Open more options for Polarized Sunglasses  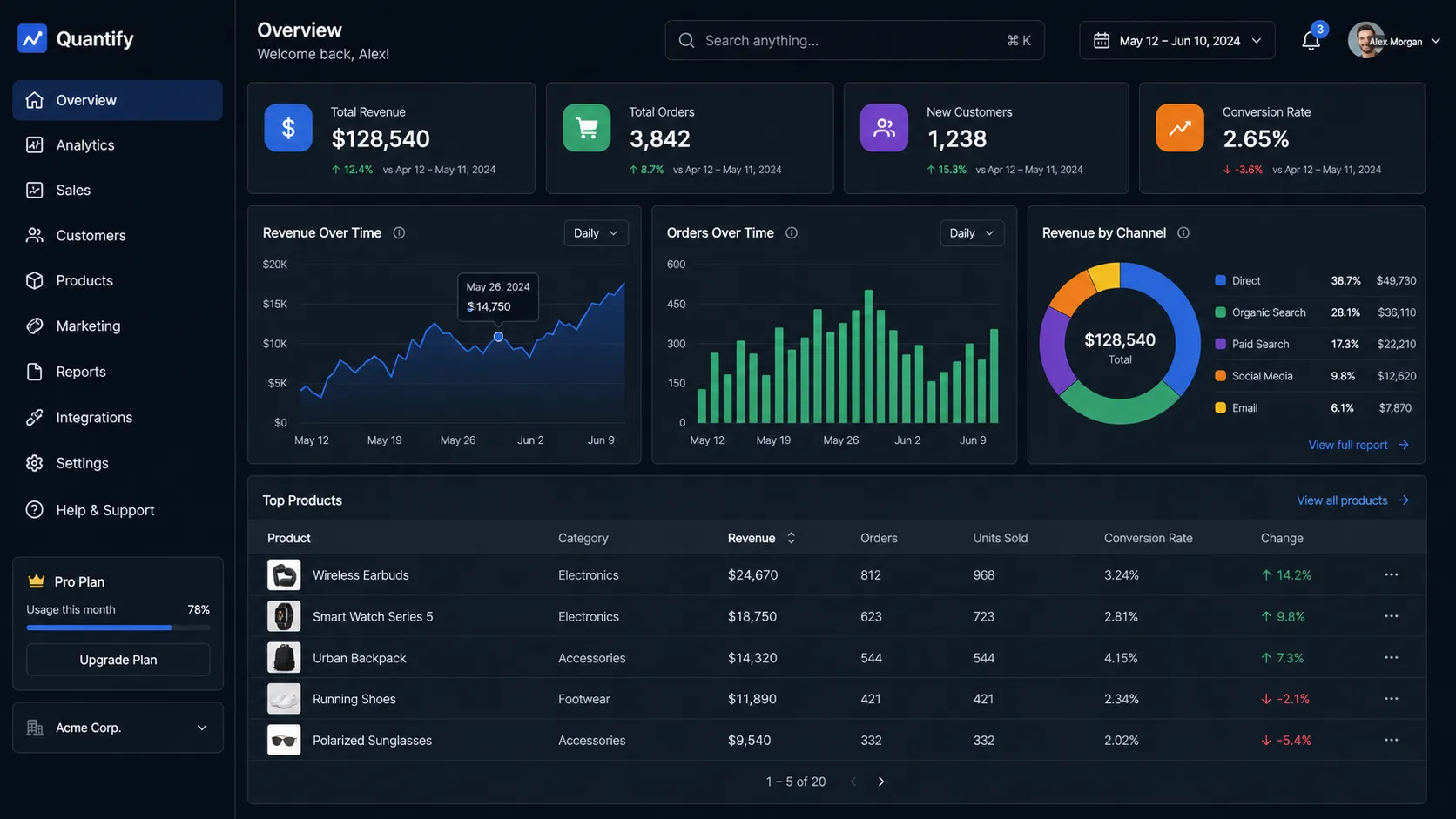pos(1392,740)
